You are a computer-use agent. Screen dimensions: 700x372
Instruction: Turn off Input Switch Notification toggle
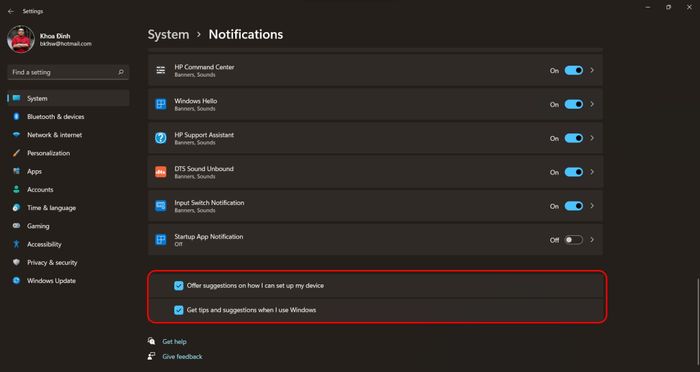coord(574,206)
